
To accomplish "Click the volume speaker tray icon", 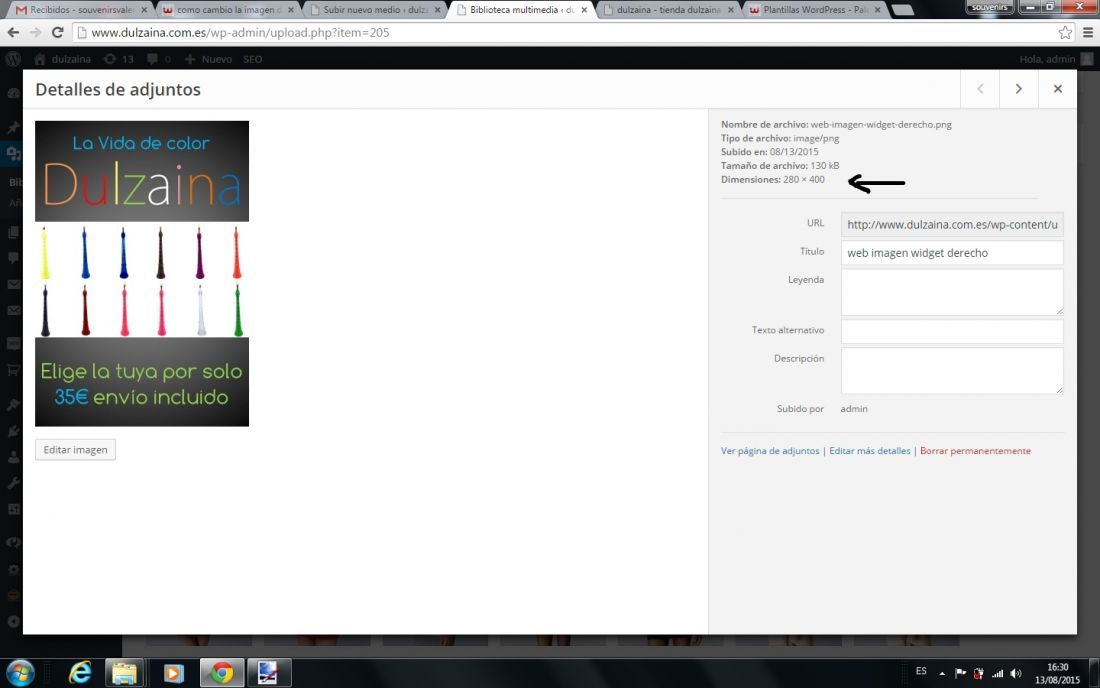I will tap(1016, 673).
